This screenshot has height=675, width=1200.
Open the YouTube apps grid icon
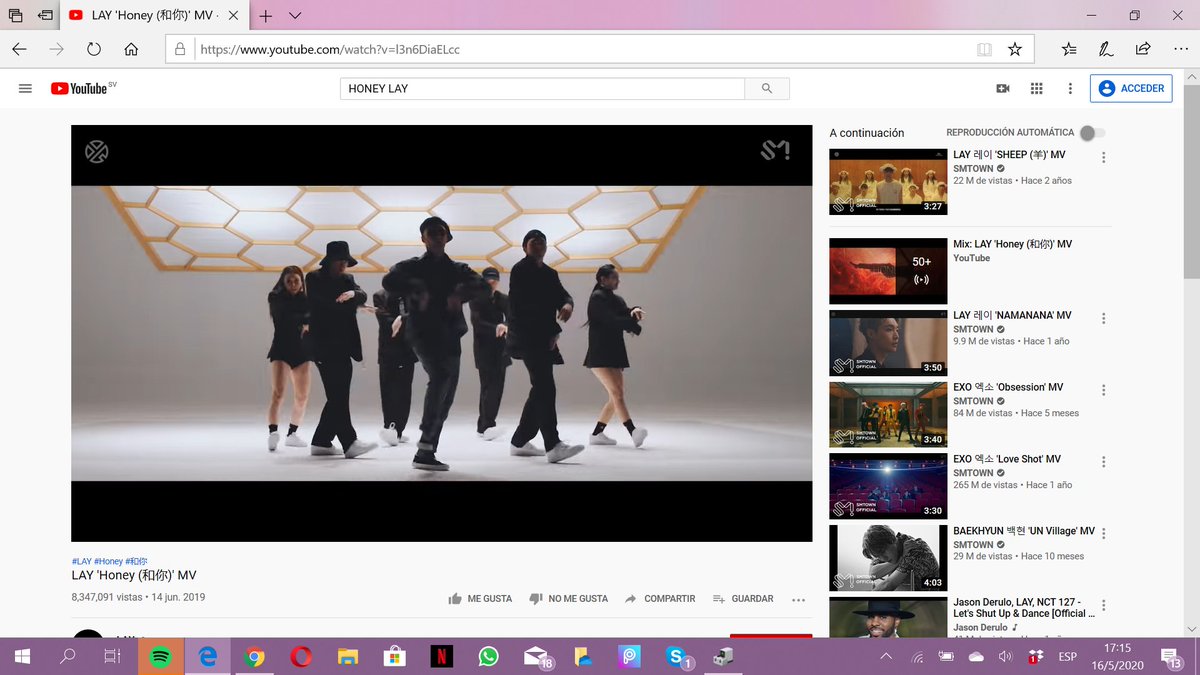coord(1036,88)
